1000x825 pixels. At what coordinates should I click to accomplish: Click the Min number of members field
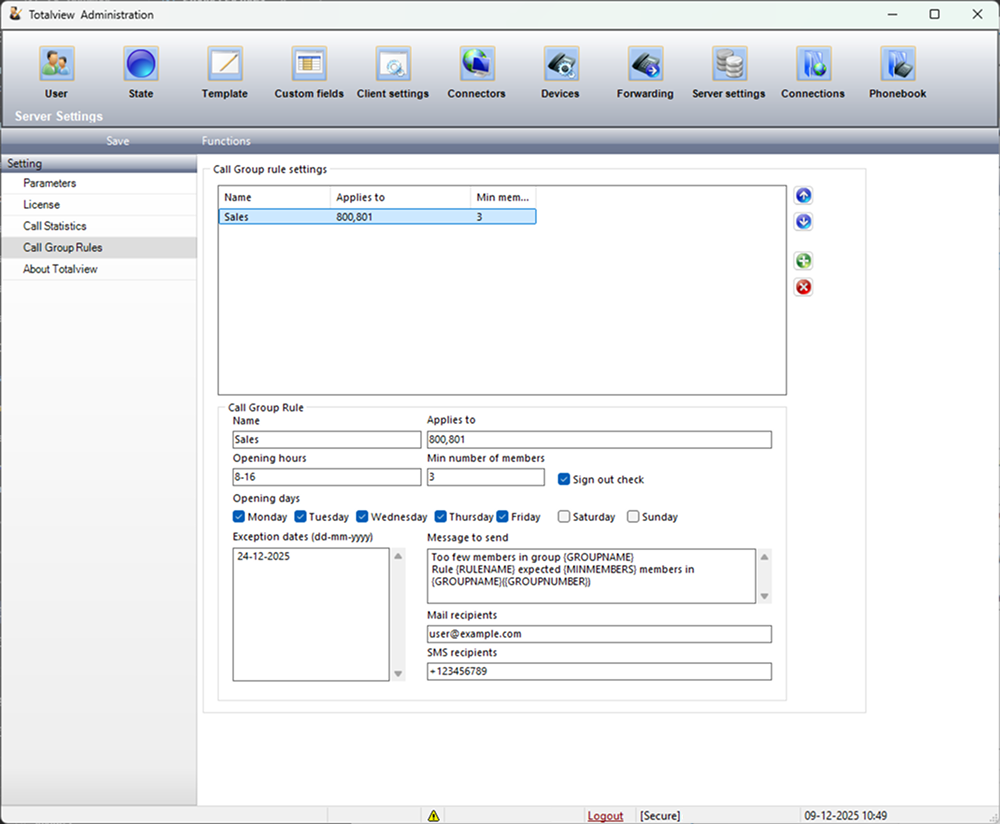(x=486, y=477)
